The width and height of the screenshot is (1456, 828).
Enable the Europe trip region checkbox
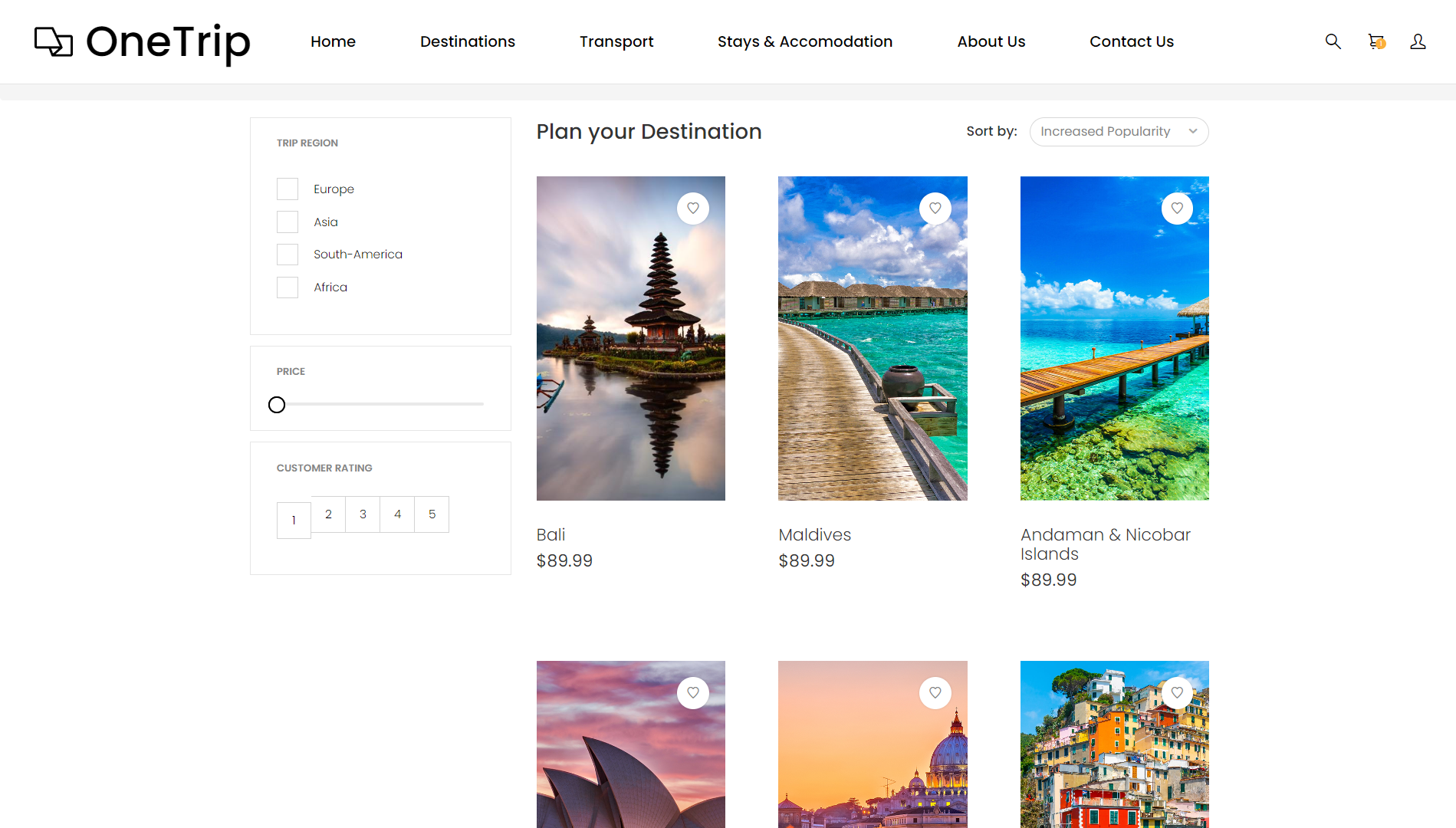pyautogui.click(x=287, y=189)
